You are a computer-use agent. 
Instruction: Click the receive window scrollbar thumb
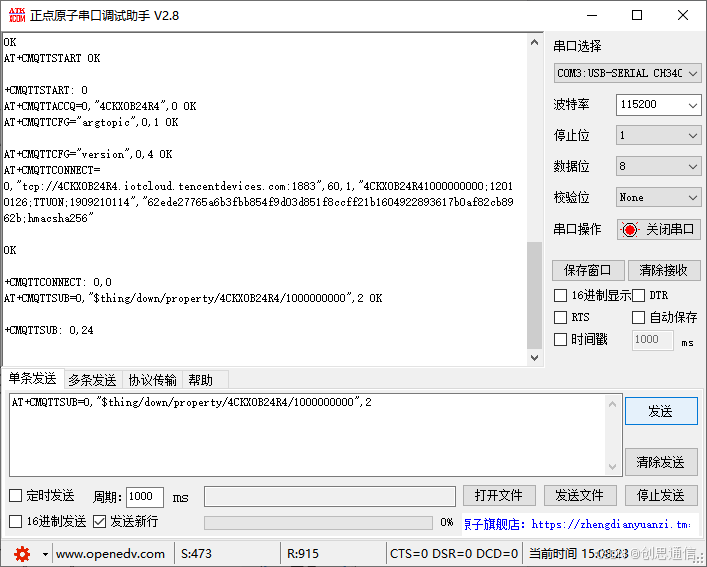tap(535, 295)
